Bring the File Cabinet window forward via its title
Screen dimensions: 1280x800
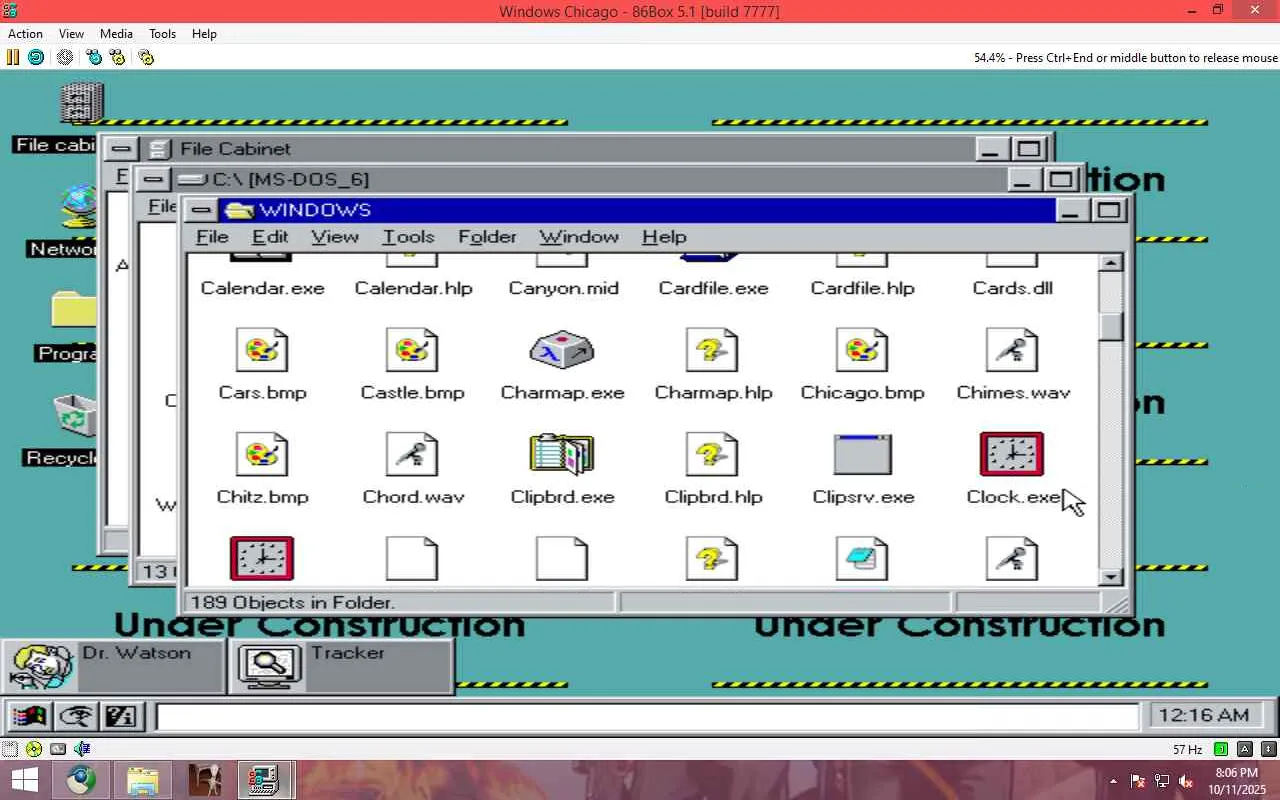[x=557, y=149]
